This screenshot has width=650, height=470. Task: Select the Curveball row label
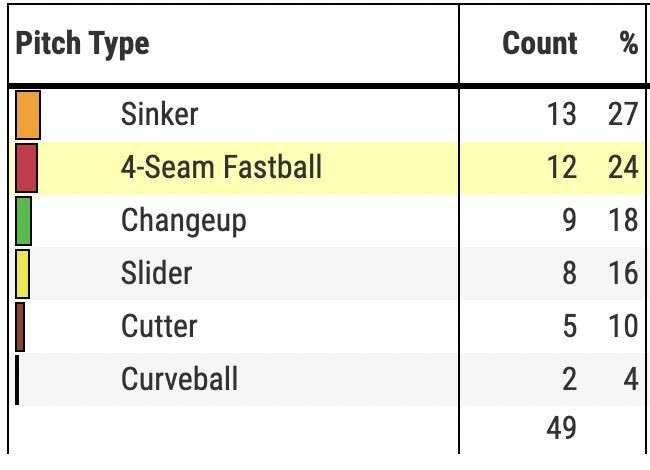point(179,379)
